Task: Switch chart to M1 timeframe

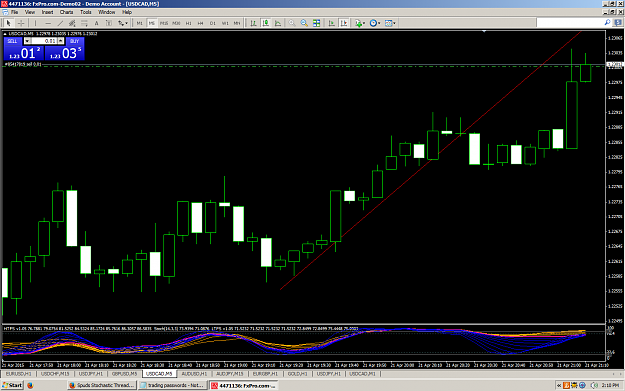Action: click(x=140, y=23)
